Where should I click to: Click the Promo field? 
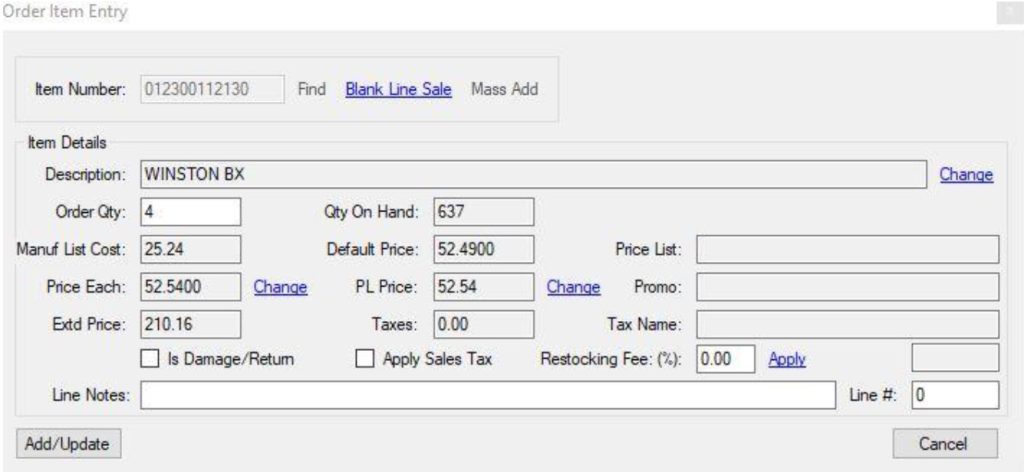(848, 287)
